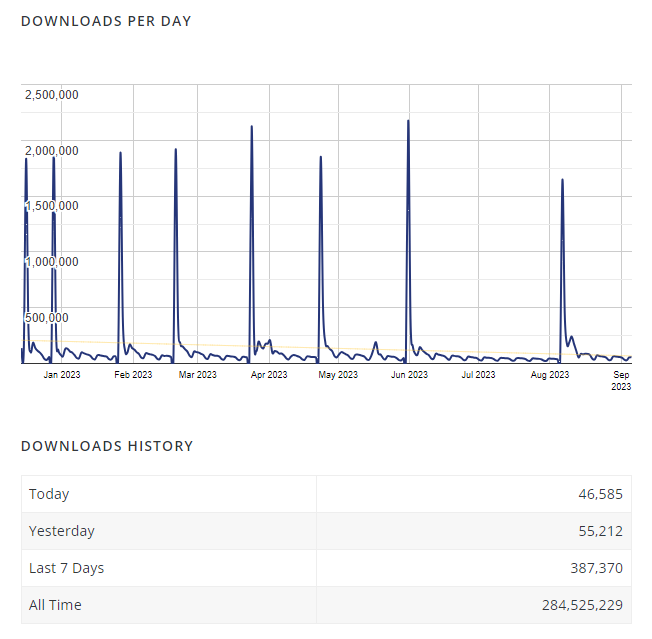The width and height of the screenshot is (652, 639).
Task: Click the spike peak just after Aug 2023
Action: (x=562, y=181)
